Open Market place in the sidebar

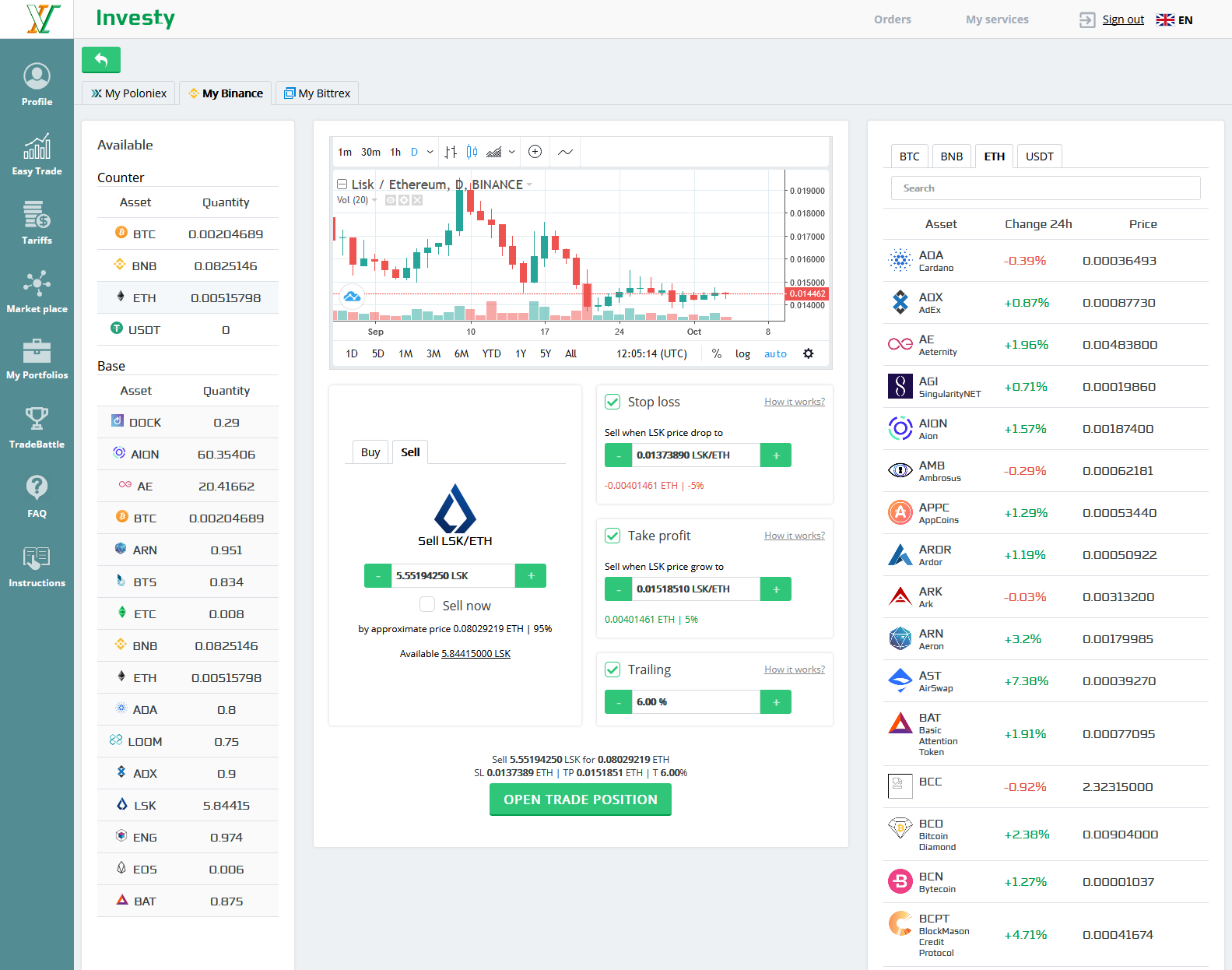[x=37, y=292]
